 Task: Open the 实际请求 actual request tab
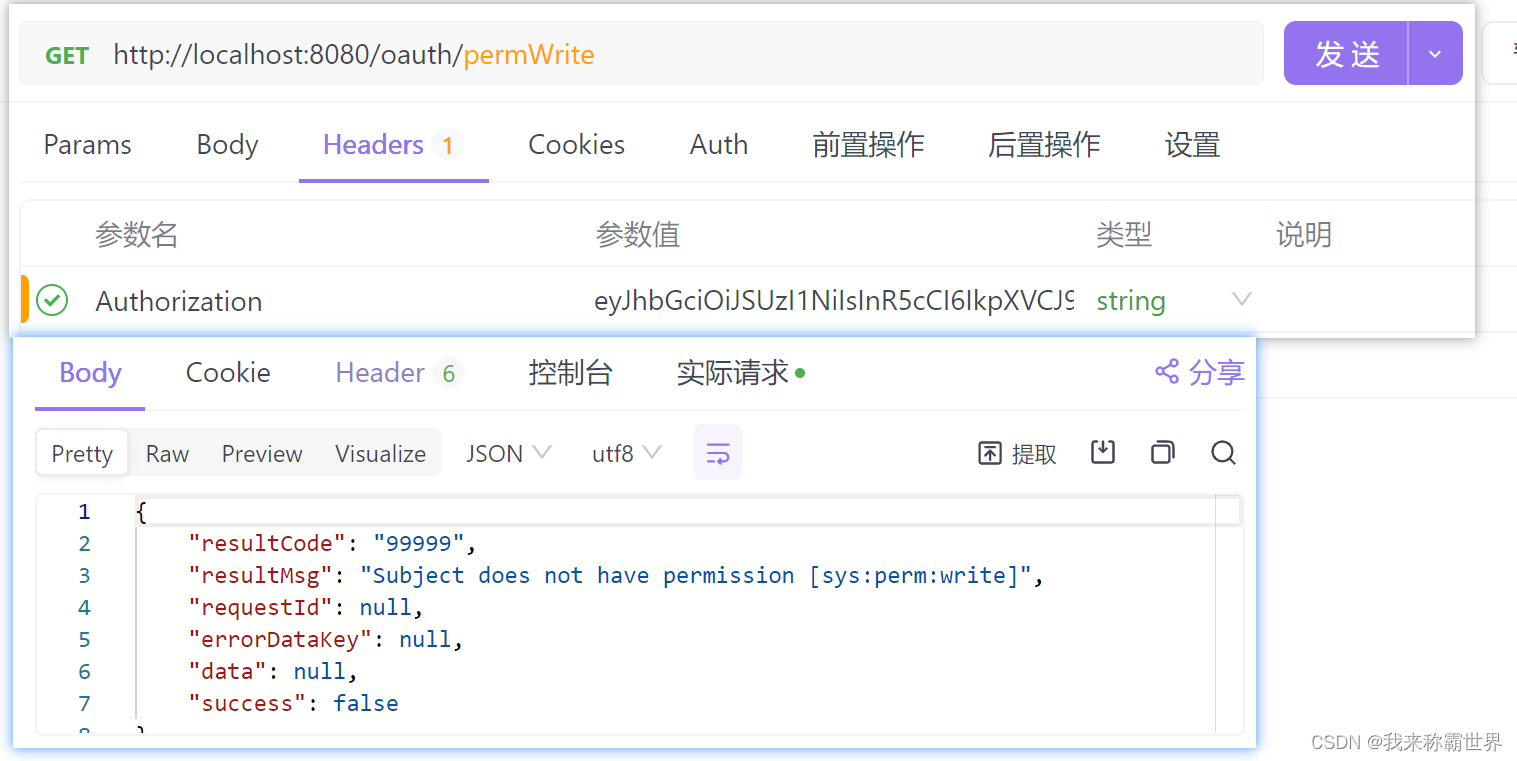click(732, 372)
